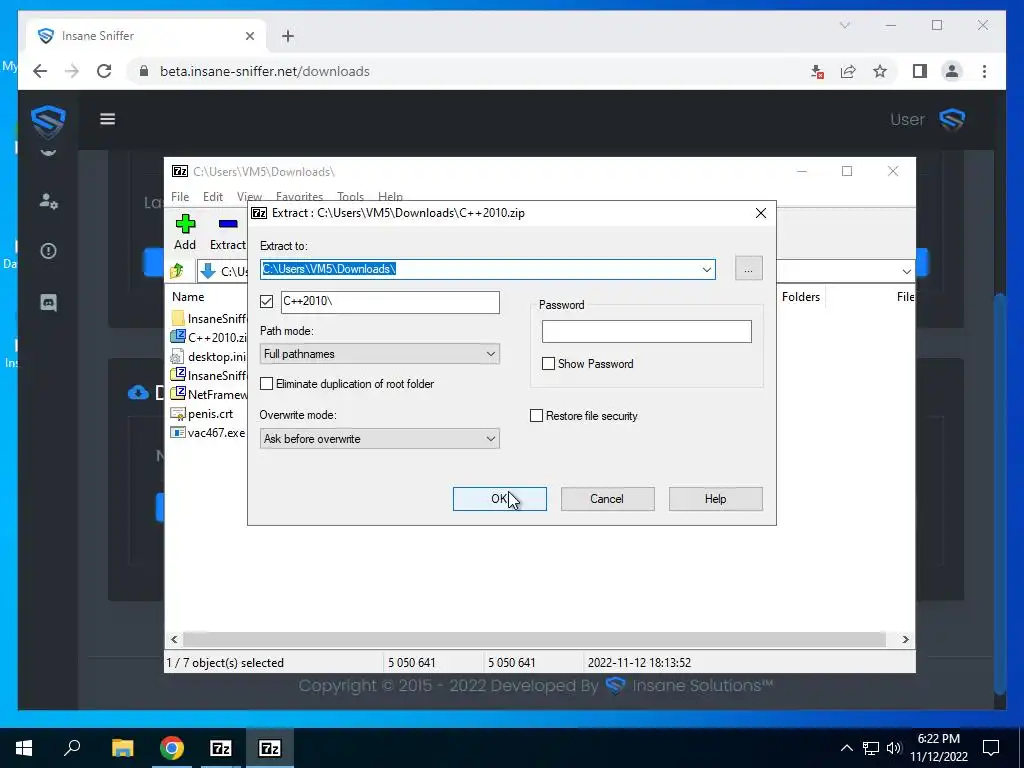Expand the Extract to path dropdown
This screenshot has width=1024, height=768.
(x=707, y=269)
